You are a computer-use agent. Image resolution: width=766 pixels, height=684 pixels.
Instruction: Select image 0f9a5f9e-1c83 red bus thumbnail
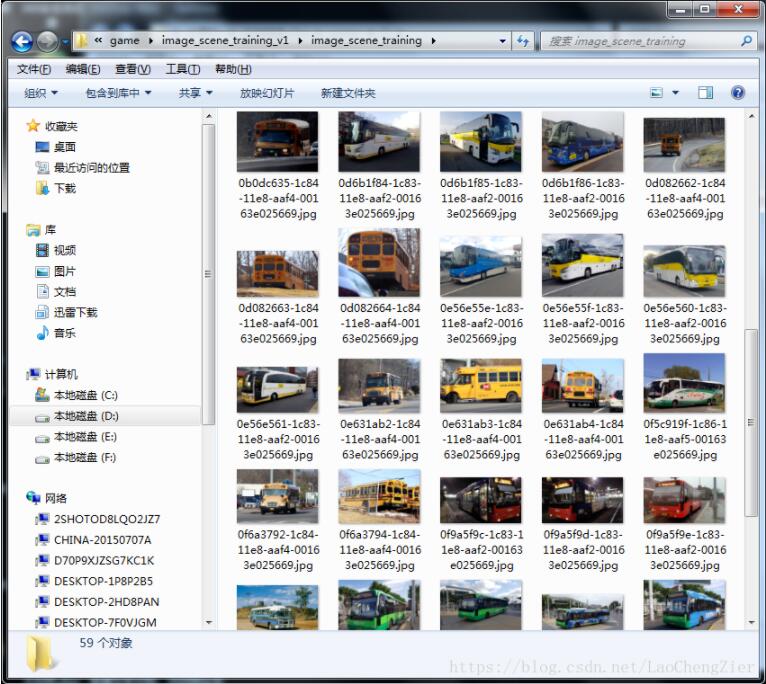[x=684, y=500]
